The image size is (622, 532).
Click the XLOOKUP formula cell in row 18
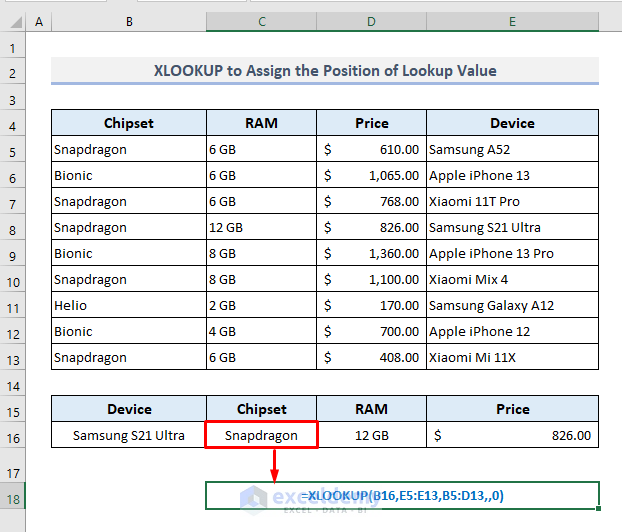(402, 496)
